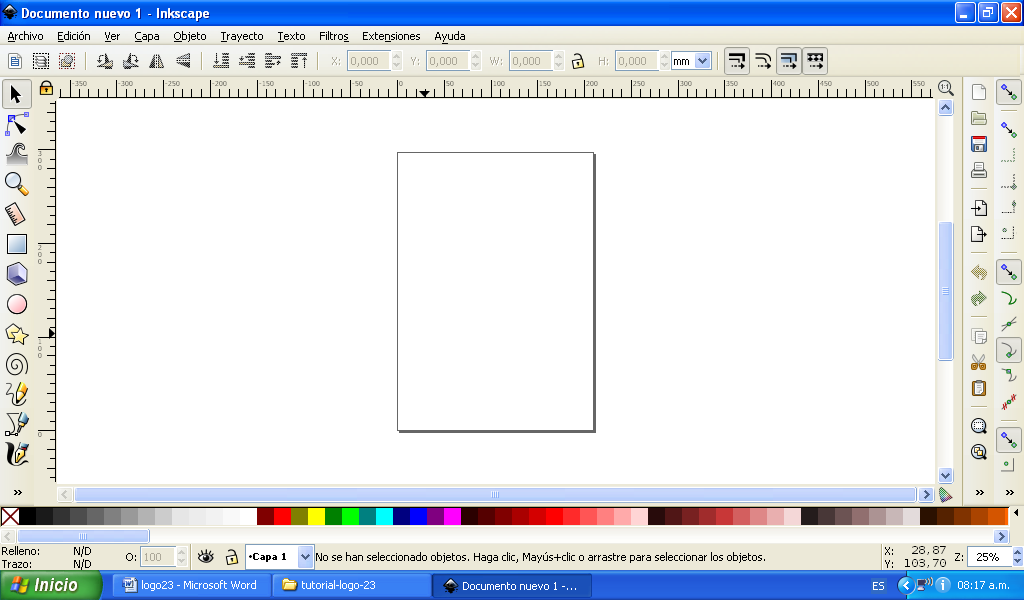Click the zoom percentage spinner arrows

click(1017, 557)
